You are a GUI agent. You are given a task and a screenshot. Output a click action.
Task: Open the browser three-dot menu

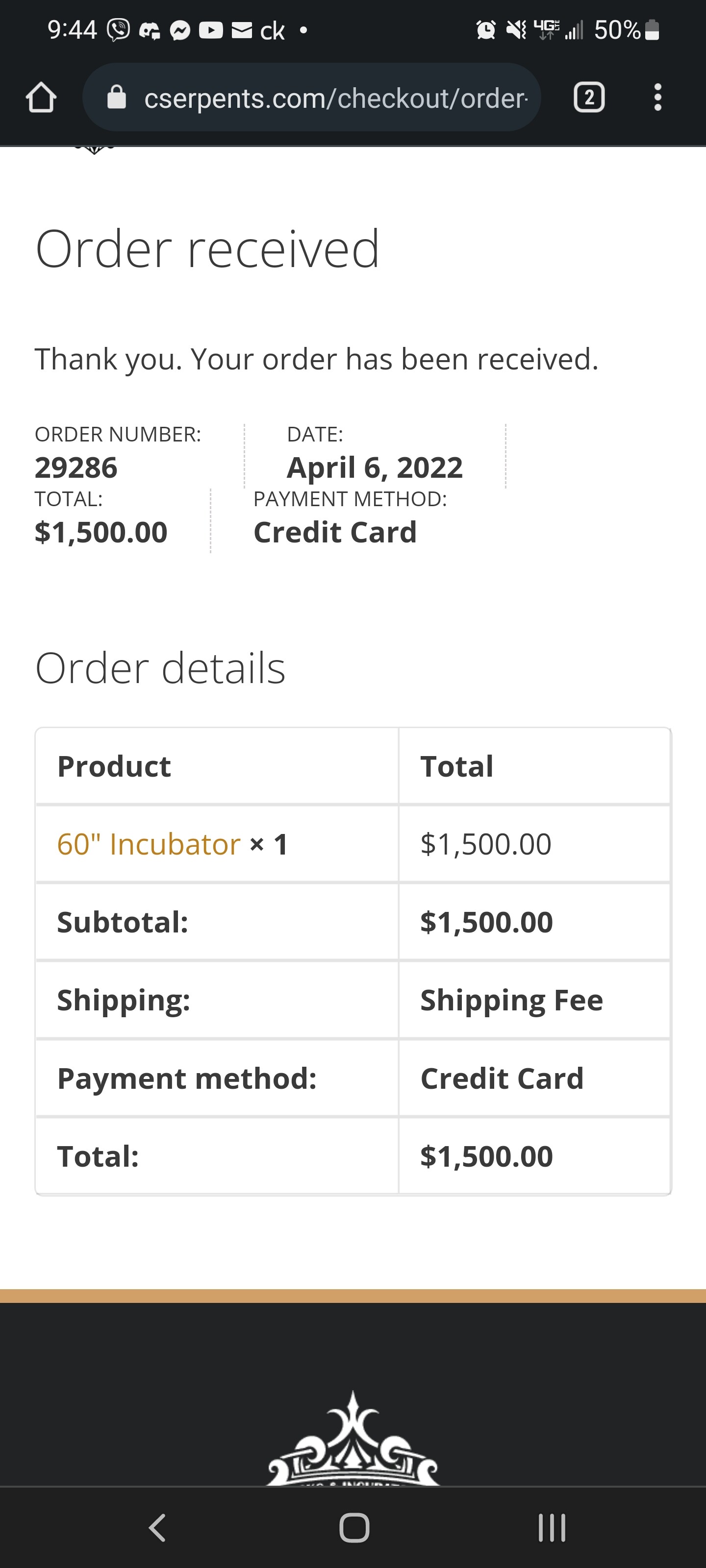(x=657, y=98)
